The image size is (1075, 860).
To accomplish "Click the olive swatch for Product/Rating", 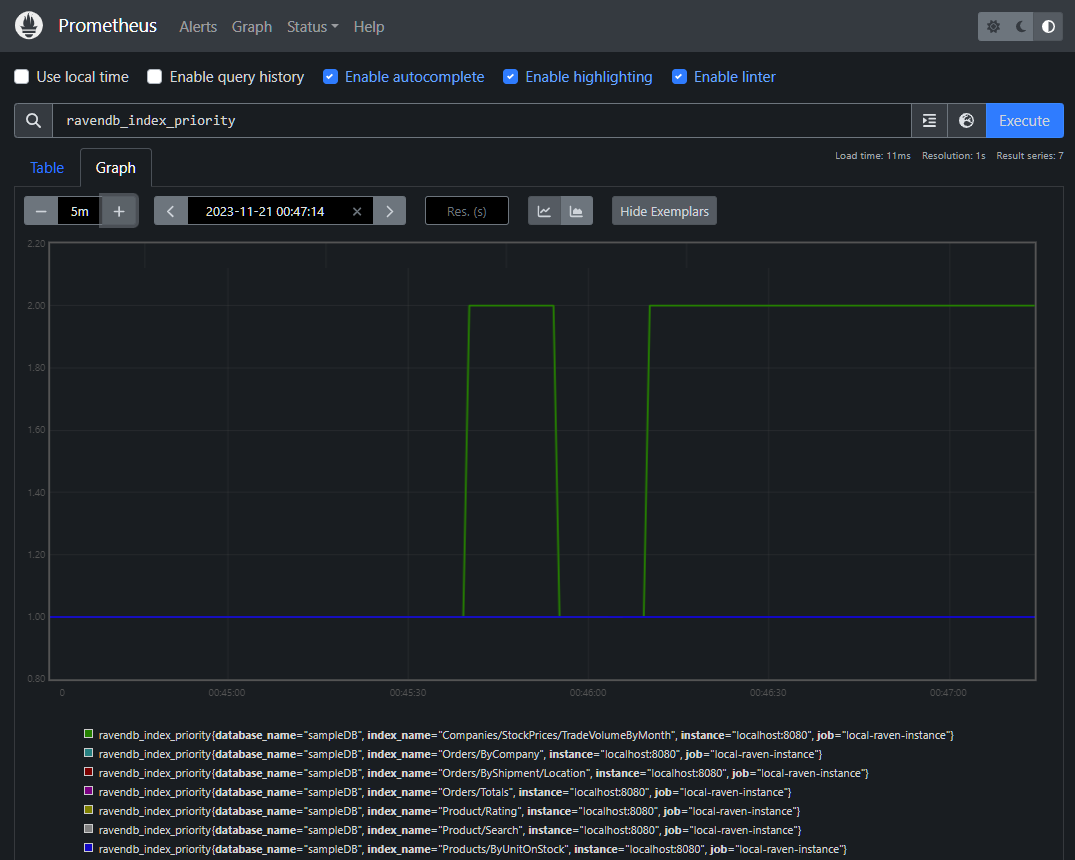I will pos(88,810).
